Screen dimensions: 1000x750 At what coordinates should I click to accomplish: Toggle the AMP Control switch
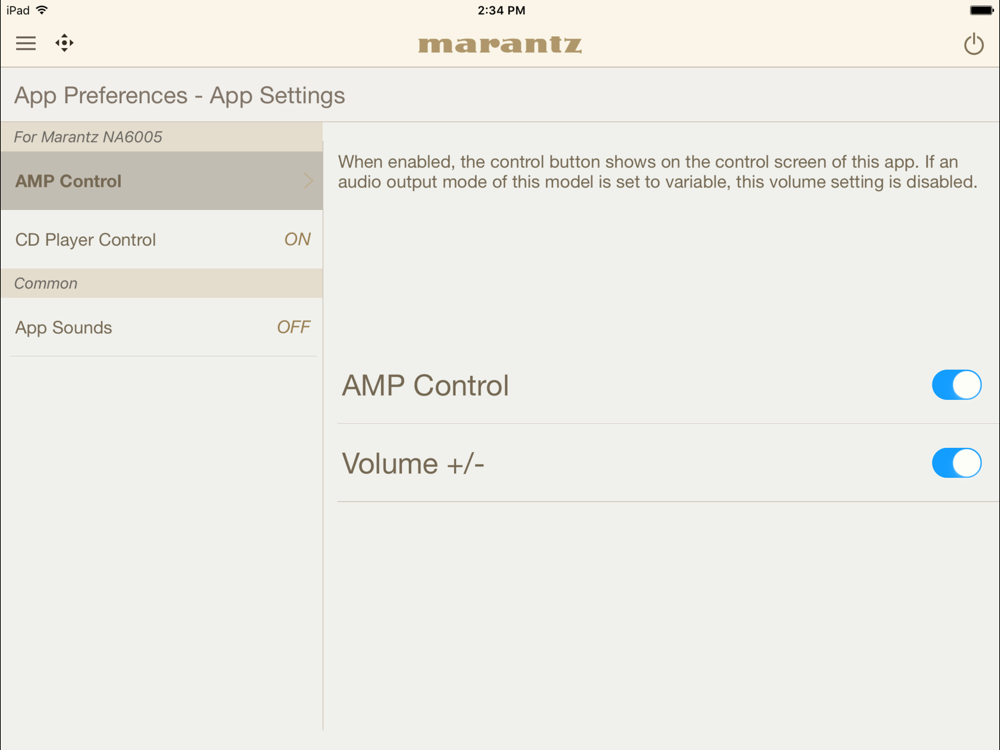[x=956, y=385]
